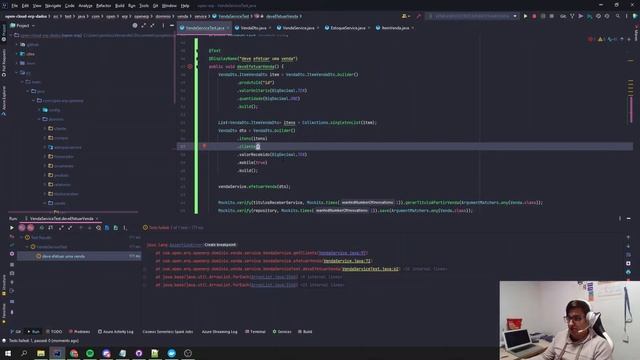Export test results from the Run toolbar
The height and width of the screenshot is (360, 640).
[x=116, y=228]
